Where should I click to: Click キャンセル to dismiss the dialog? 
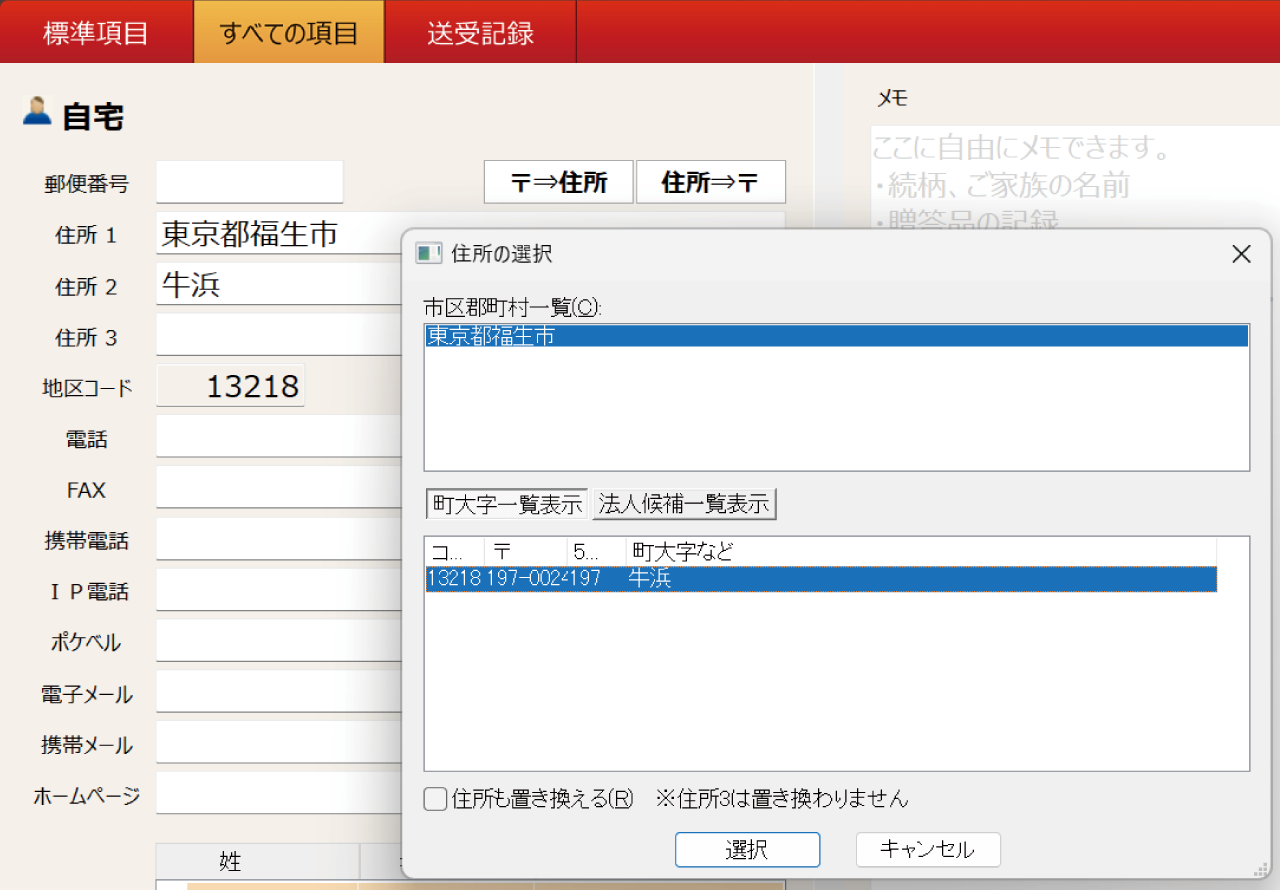927,849
